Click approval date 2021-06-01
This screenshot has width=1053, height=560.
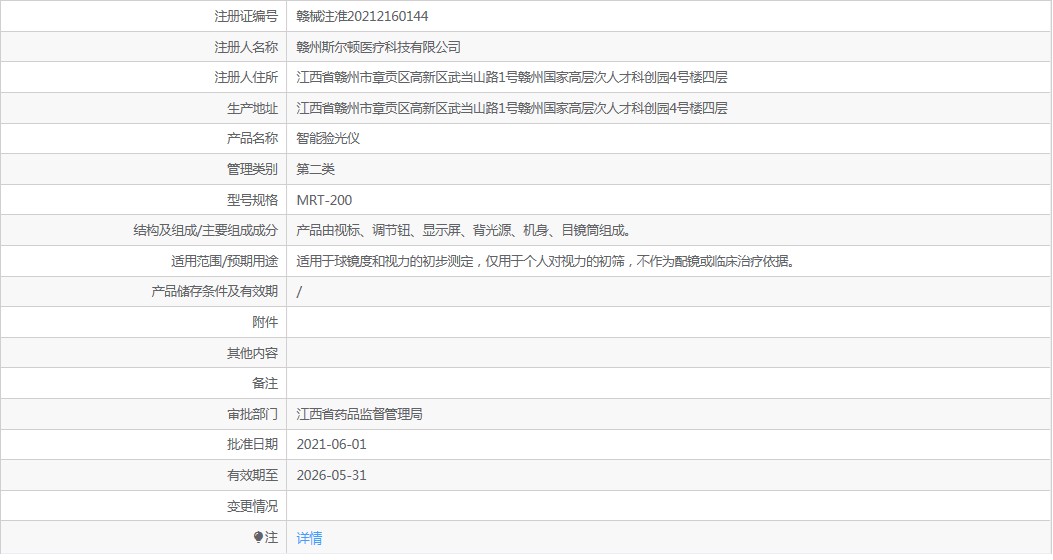pyautogui.click(x=331, y=445)
